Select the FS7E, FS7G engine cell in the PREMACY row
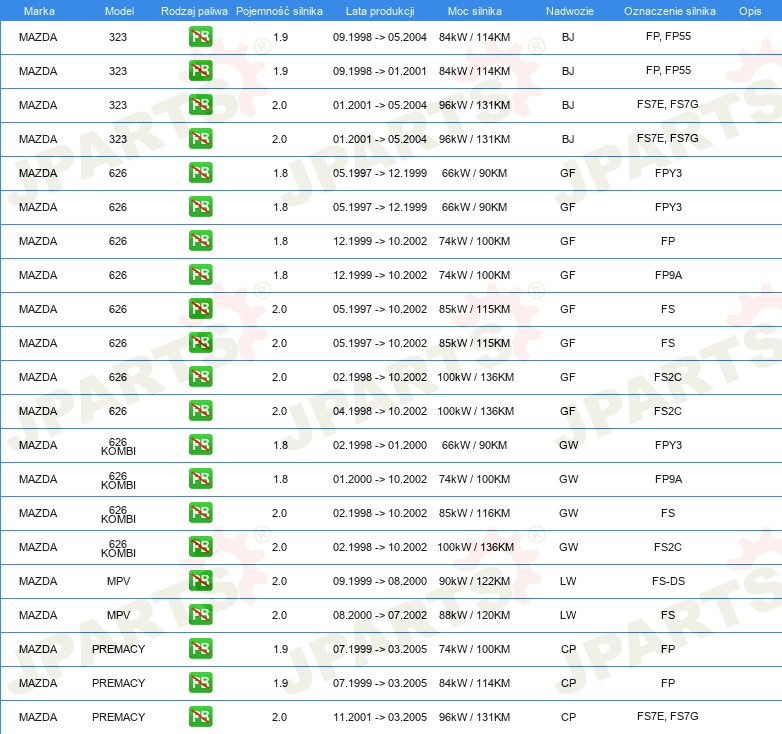Screen dimensions: 782x734 tap(668, 716)
